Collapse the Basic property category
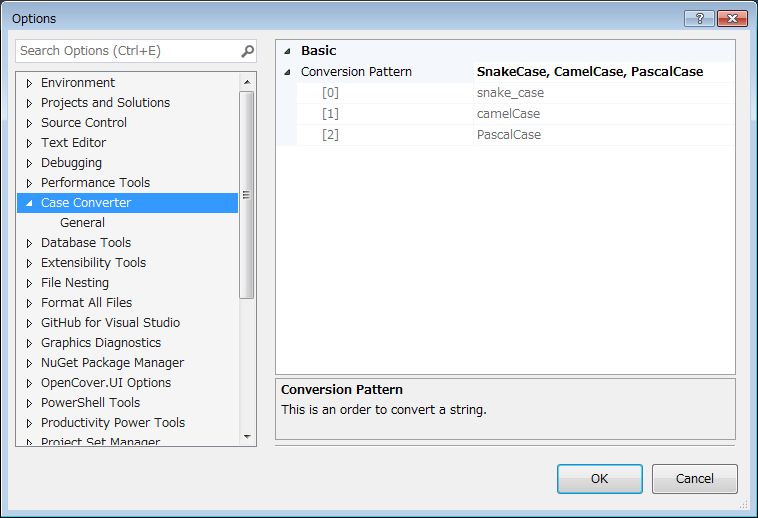Screen dimensions: 758x518 tap(288, 51)
